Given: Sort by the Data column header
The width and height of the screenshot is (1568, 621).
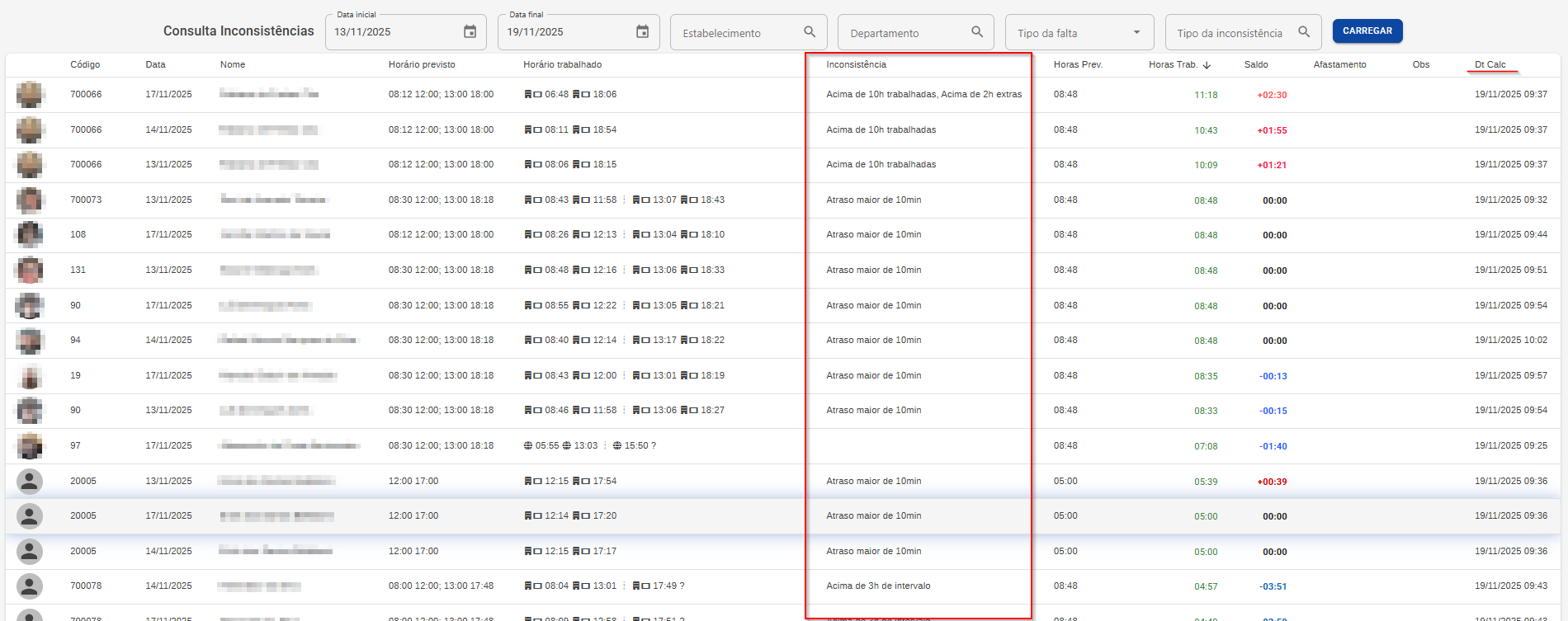Looking at the screenshot, I should [x=155, y=64].
